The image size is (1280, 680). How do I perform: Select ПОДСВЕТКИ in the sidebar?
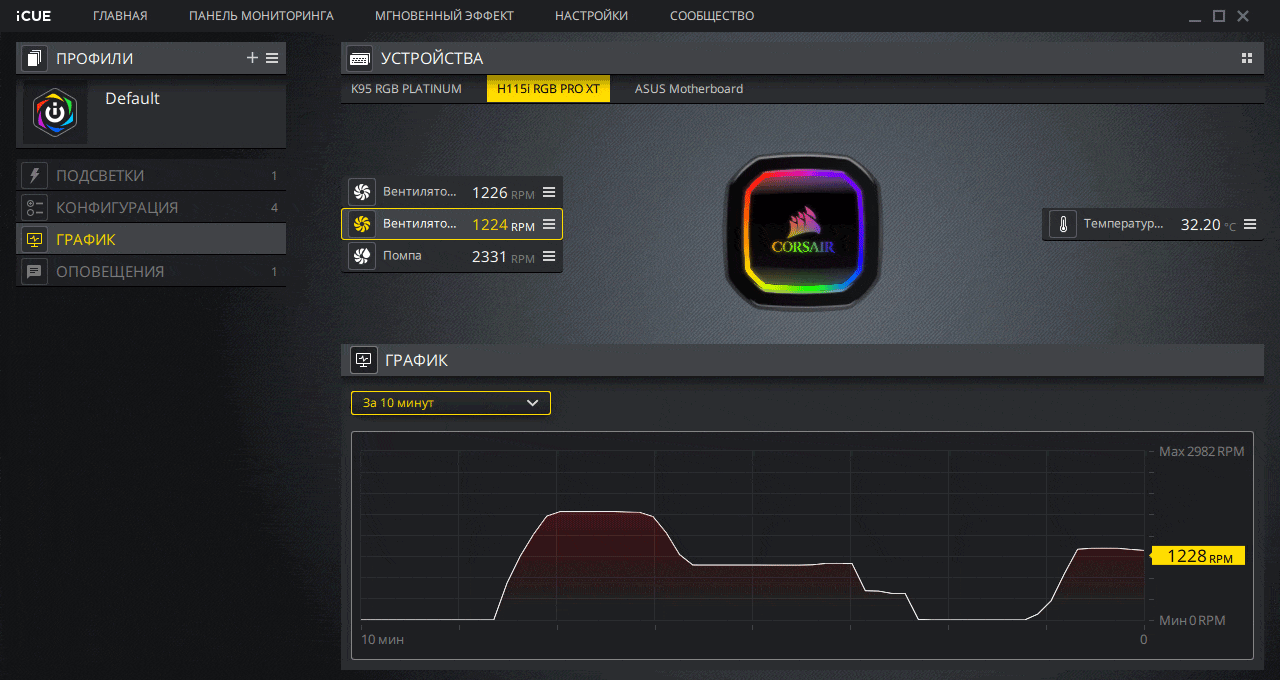click(100, 176)
